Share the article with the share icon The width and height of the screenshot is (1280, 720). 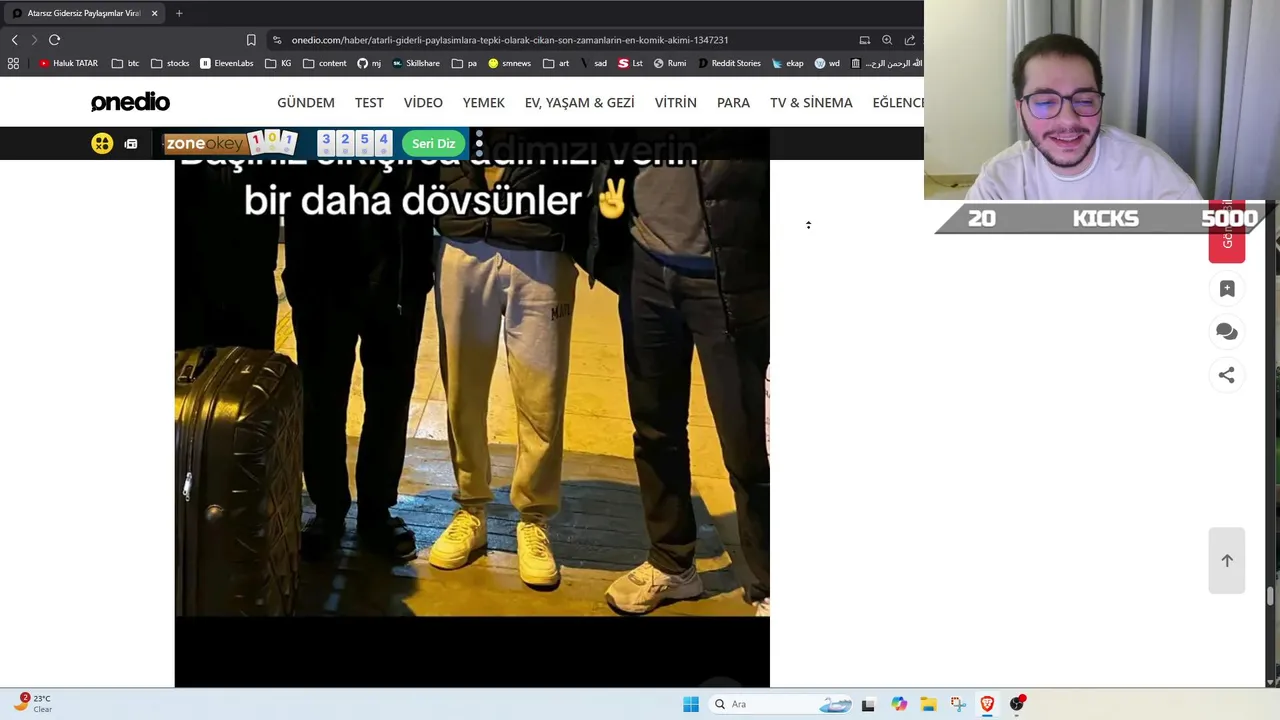pyautogui.click(x=1227, y=375)
